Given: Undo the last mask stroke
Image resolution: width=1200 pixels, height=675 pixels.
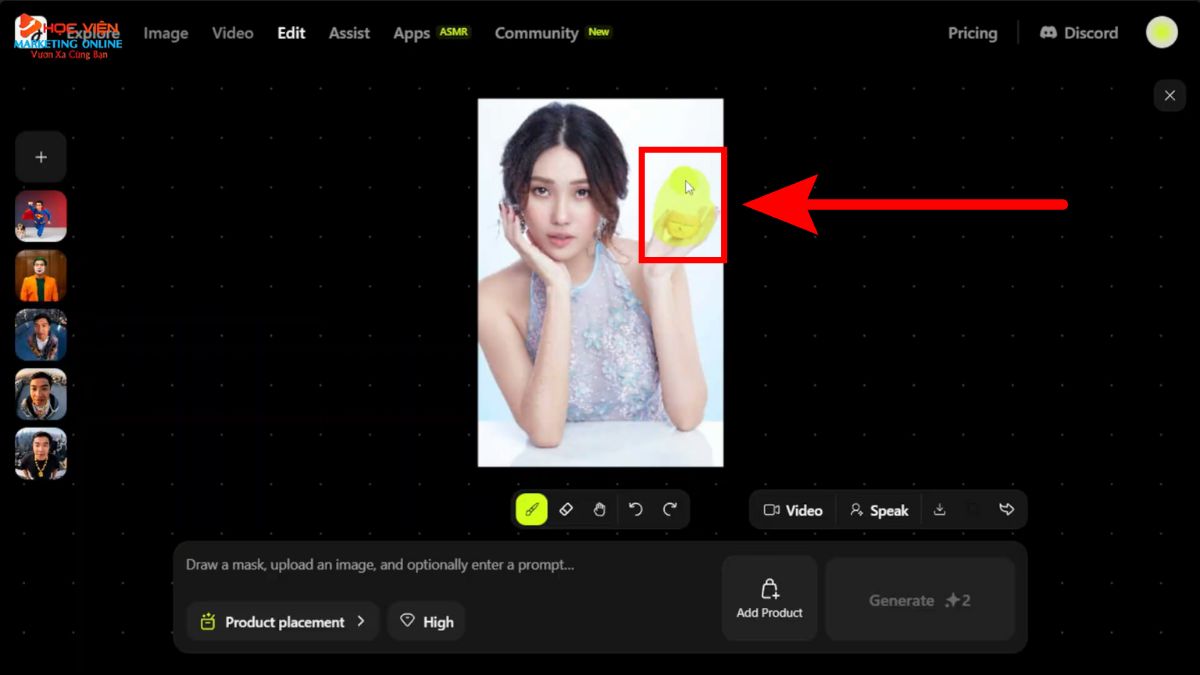Looking at the screenshot, I should 635,510.
